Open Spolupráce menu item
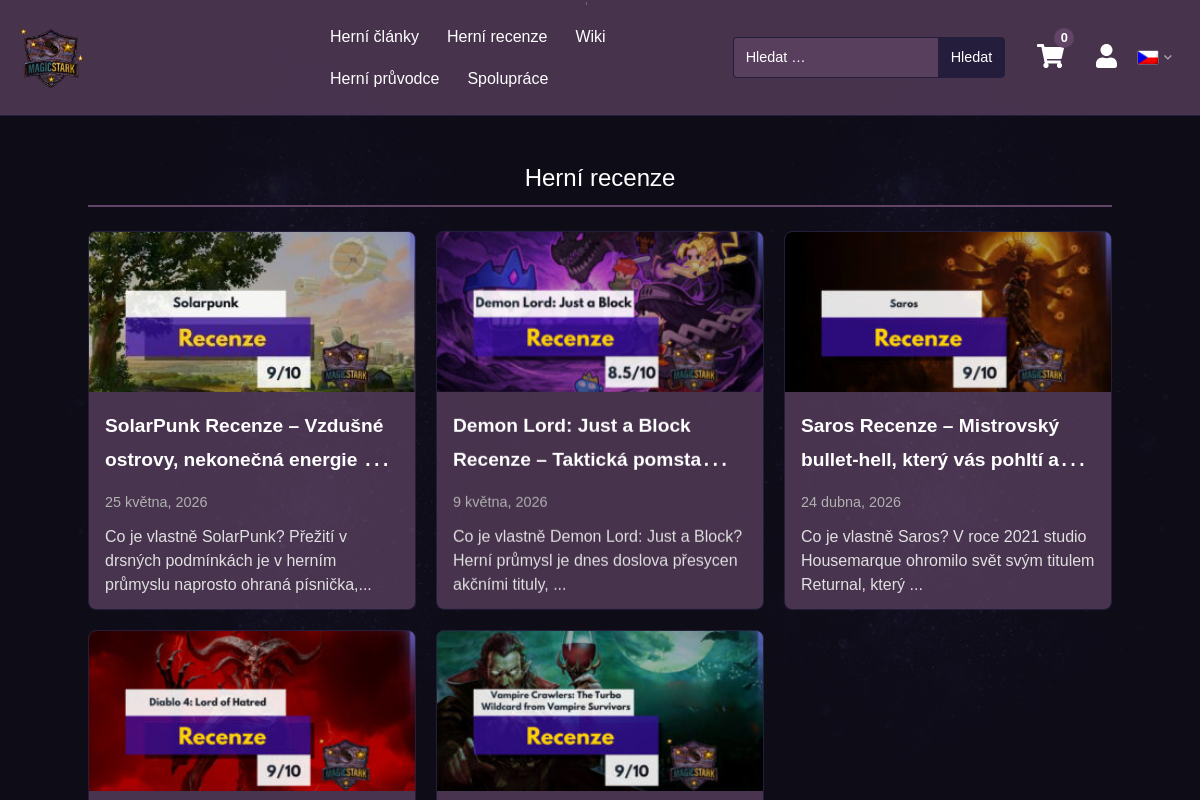Image resolution: width=1200 pixels, height=800 pixels. point(508,79)
